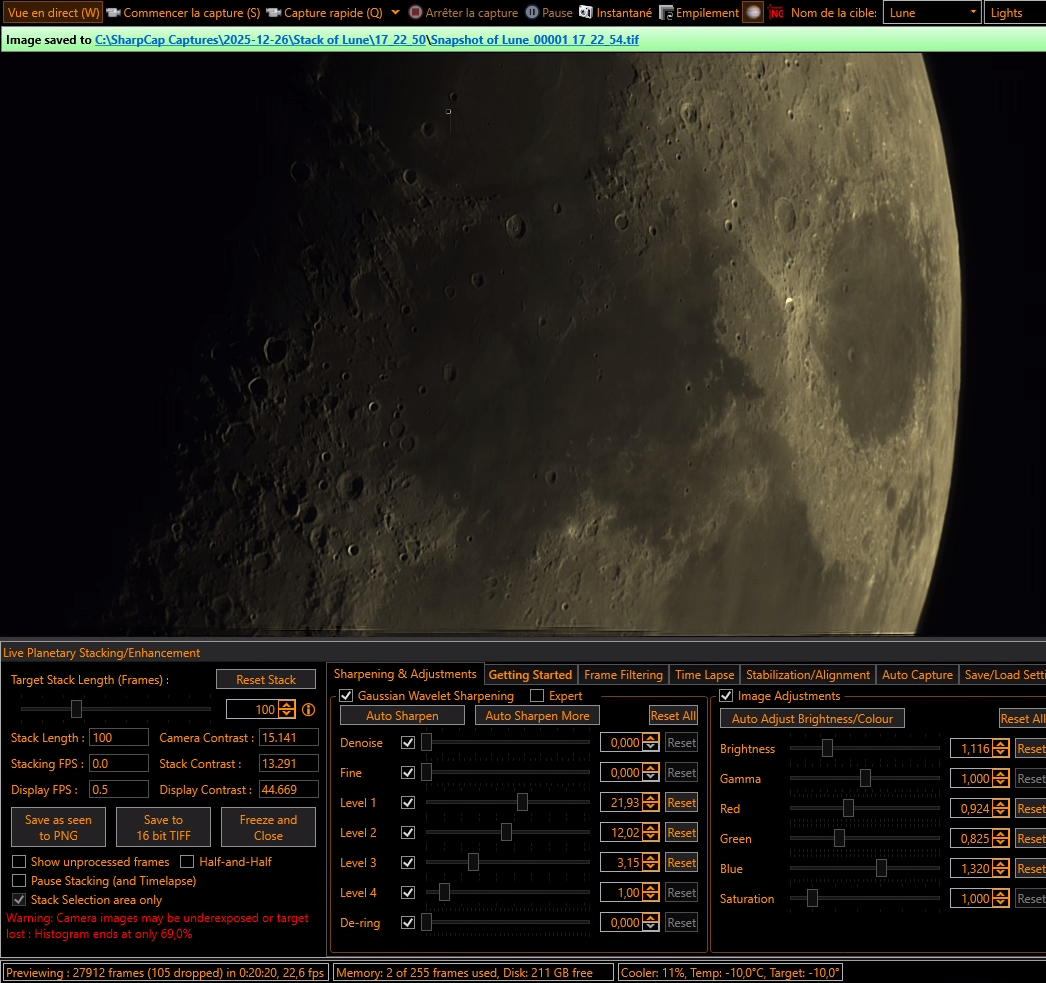Click the Empilement stacking icon
The image size is (1046, 983).
pos(666,13)
